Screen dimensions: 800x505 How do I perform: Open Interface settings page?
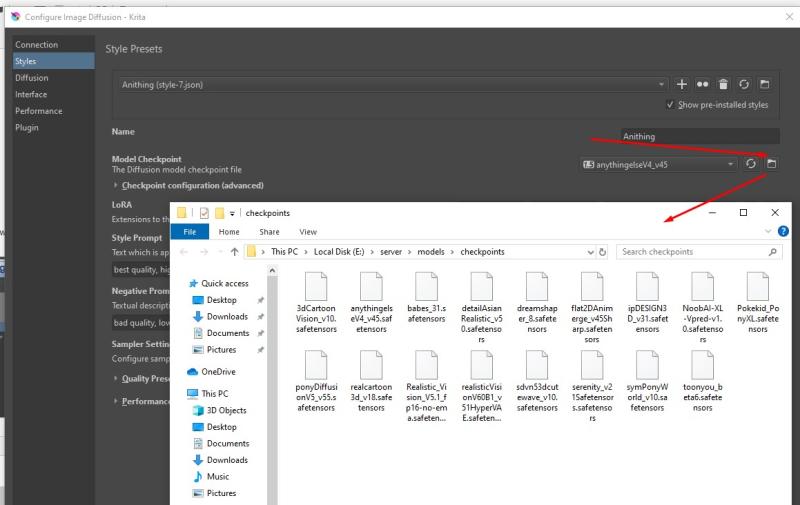click(54, 94)
